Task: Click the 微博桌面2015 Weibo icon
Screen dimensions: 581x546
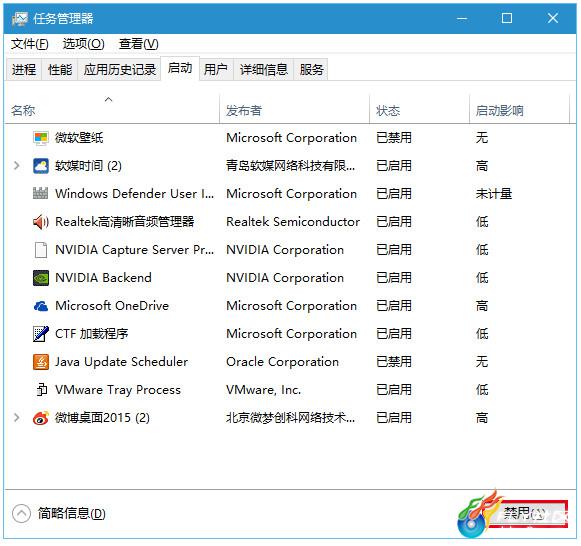Action: coord(41,418)
